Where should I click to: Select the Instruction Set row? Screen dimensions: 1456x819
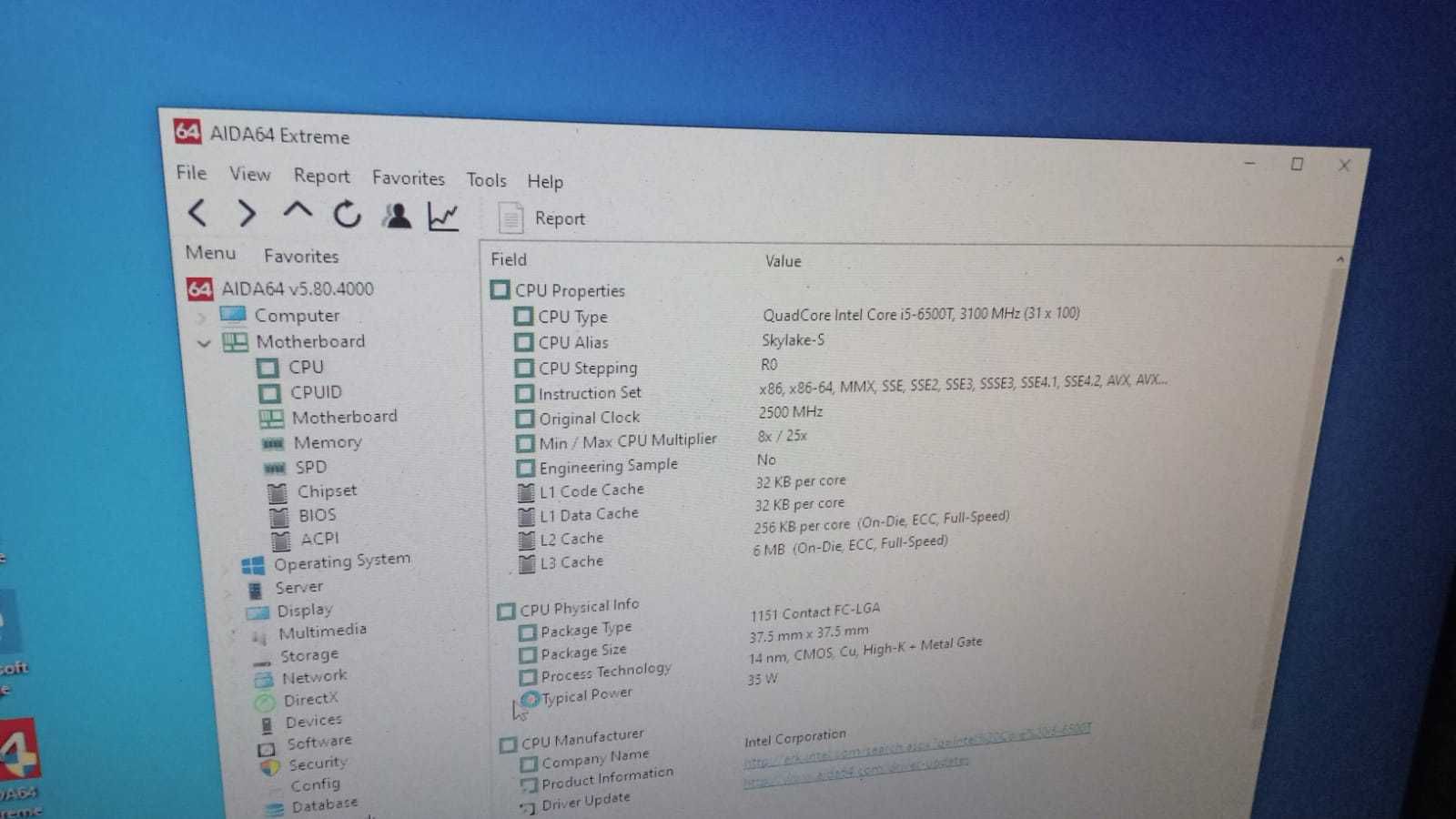[x=590, y=393]
